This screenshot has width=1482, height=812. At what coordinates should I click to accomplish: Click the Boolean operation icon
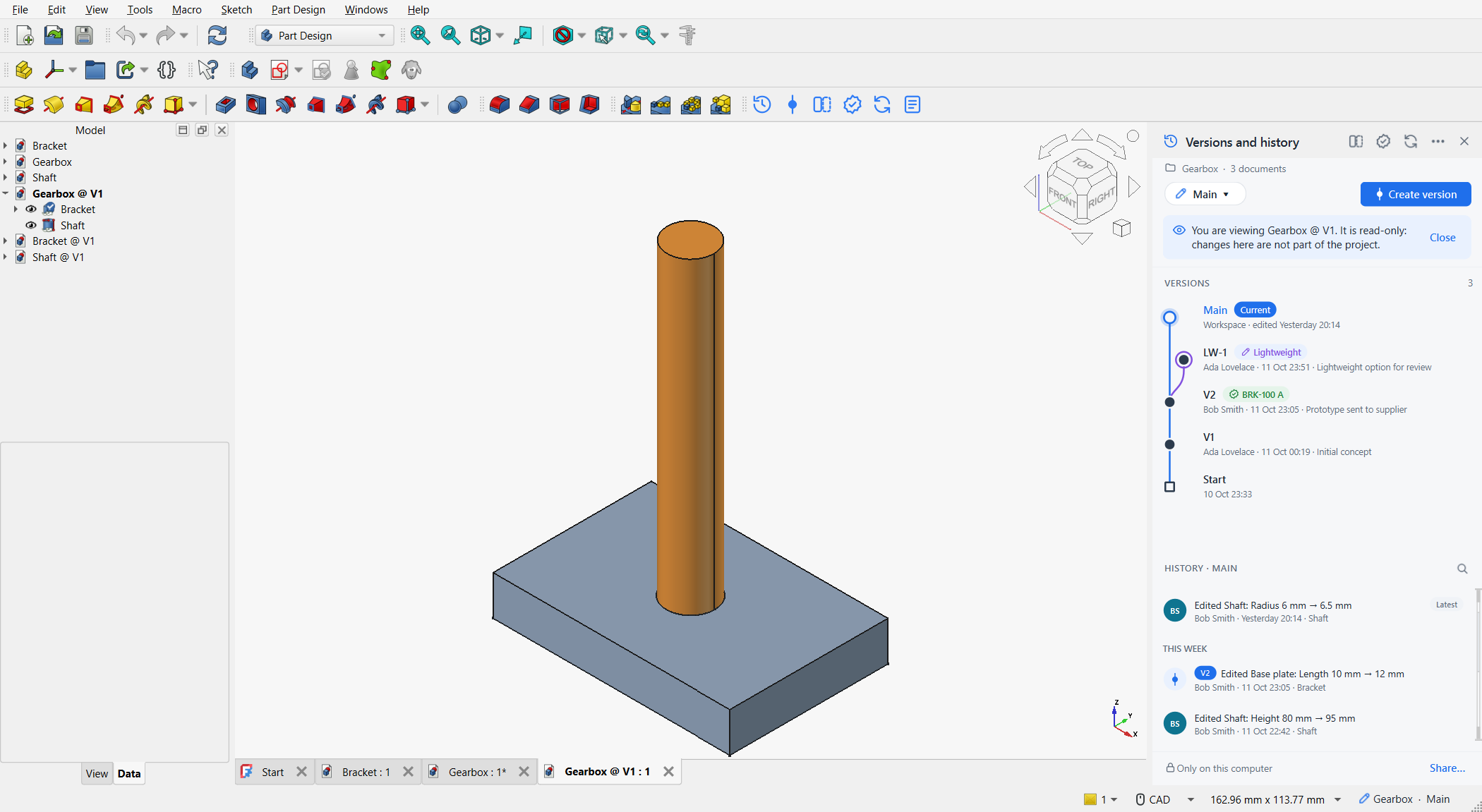tap(457, 105)
